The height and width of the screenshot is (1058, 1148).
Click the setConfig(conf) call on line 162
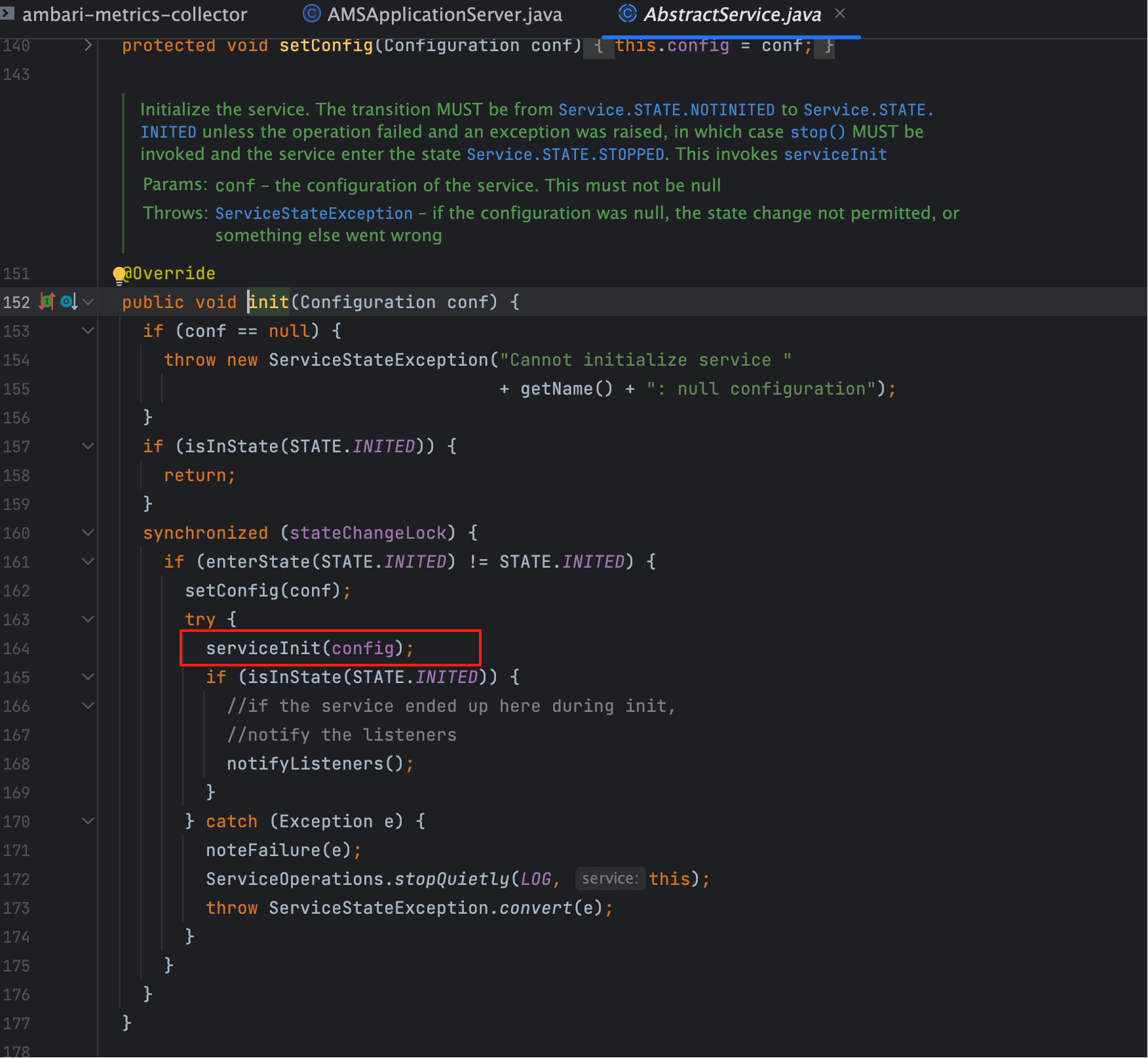click(267, 591)
